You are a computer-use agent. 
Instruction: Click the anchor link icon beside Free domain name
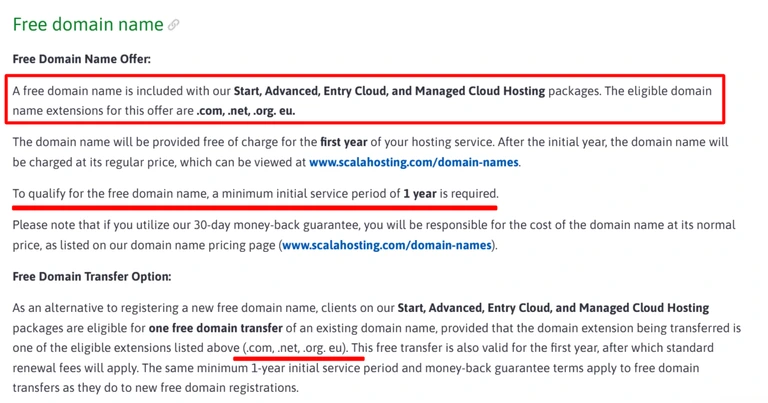[x=173, y=24]
